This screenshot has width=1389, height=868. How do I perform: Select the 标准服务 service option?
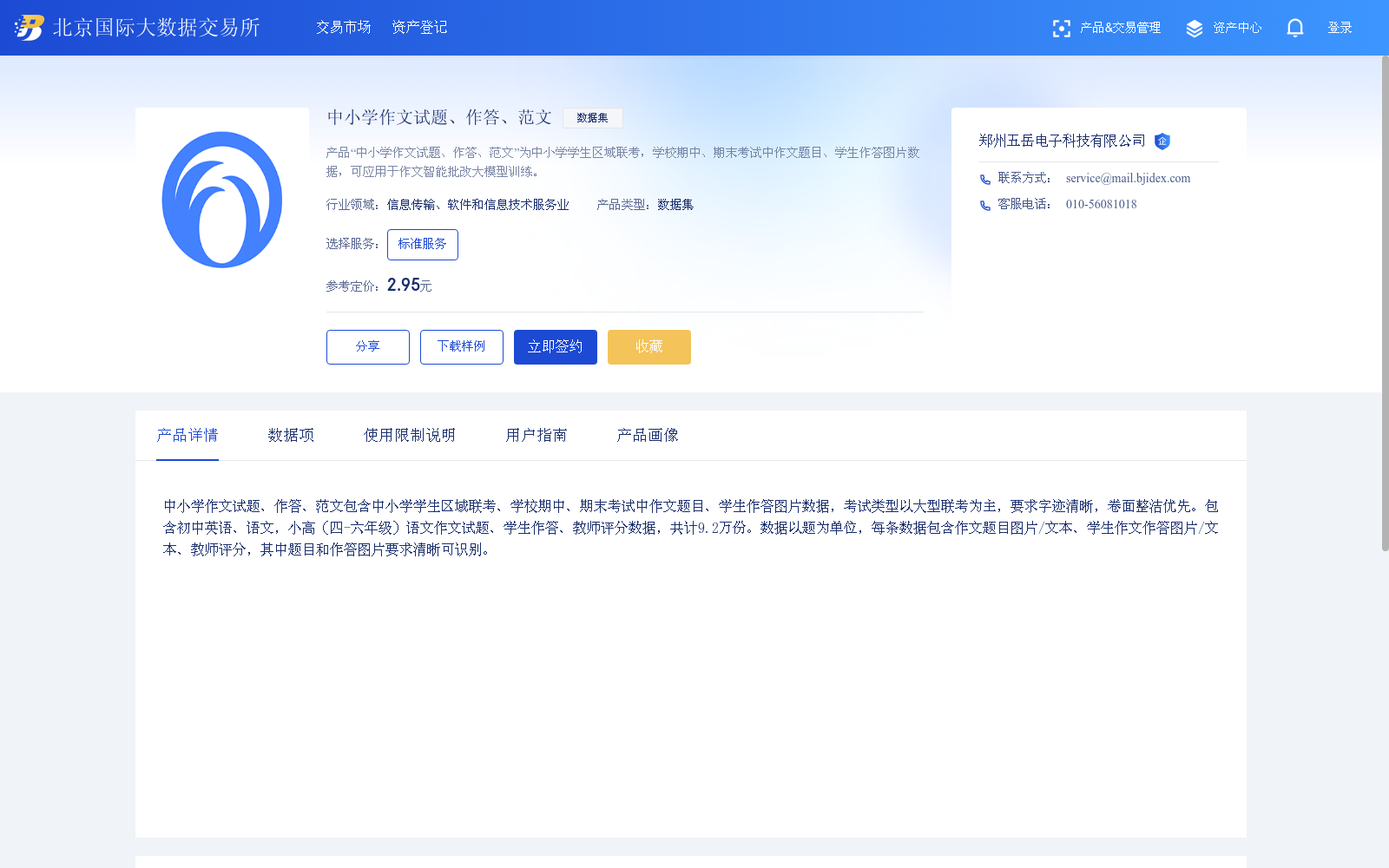(423, 245)
